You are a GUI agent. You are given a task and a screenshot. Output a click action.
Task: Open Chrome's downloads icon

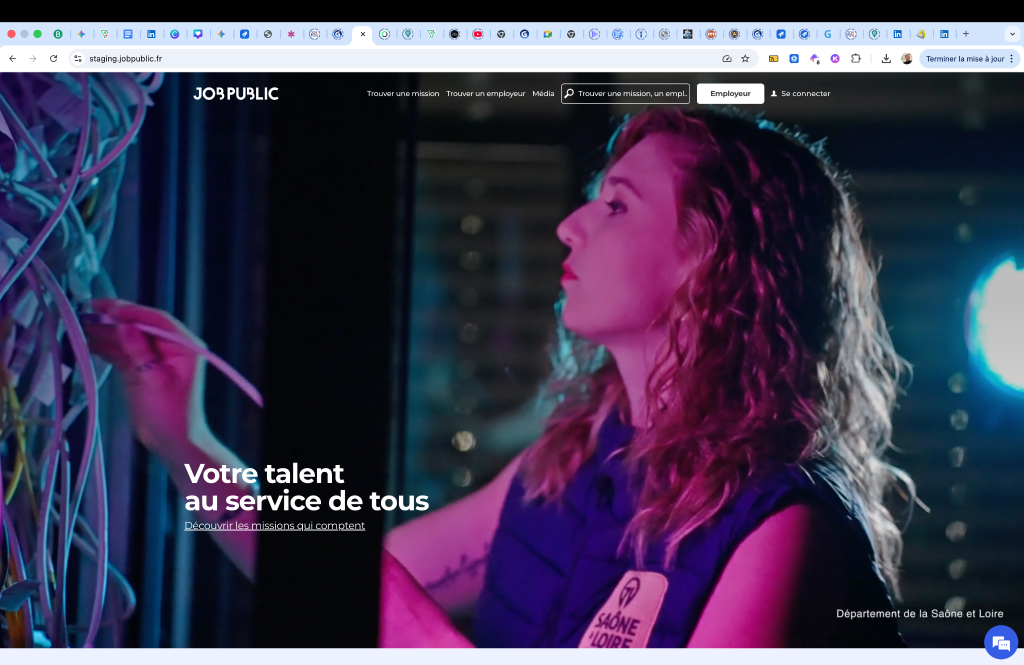click(x=886, y=58)
